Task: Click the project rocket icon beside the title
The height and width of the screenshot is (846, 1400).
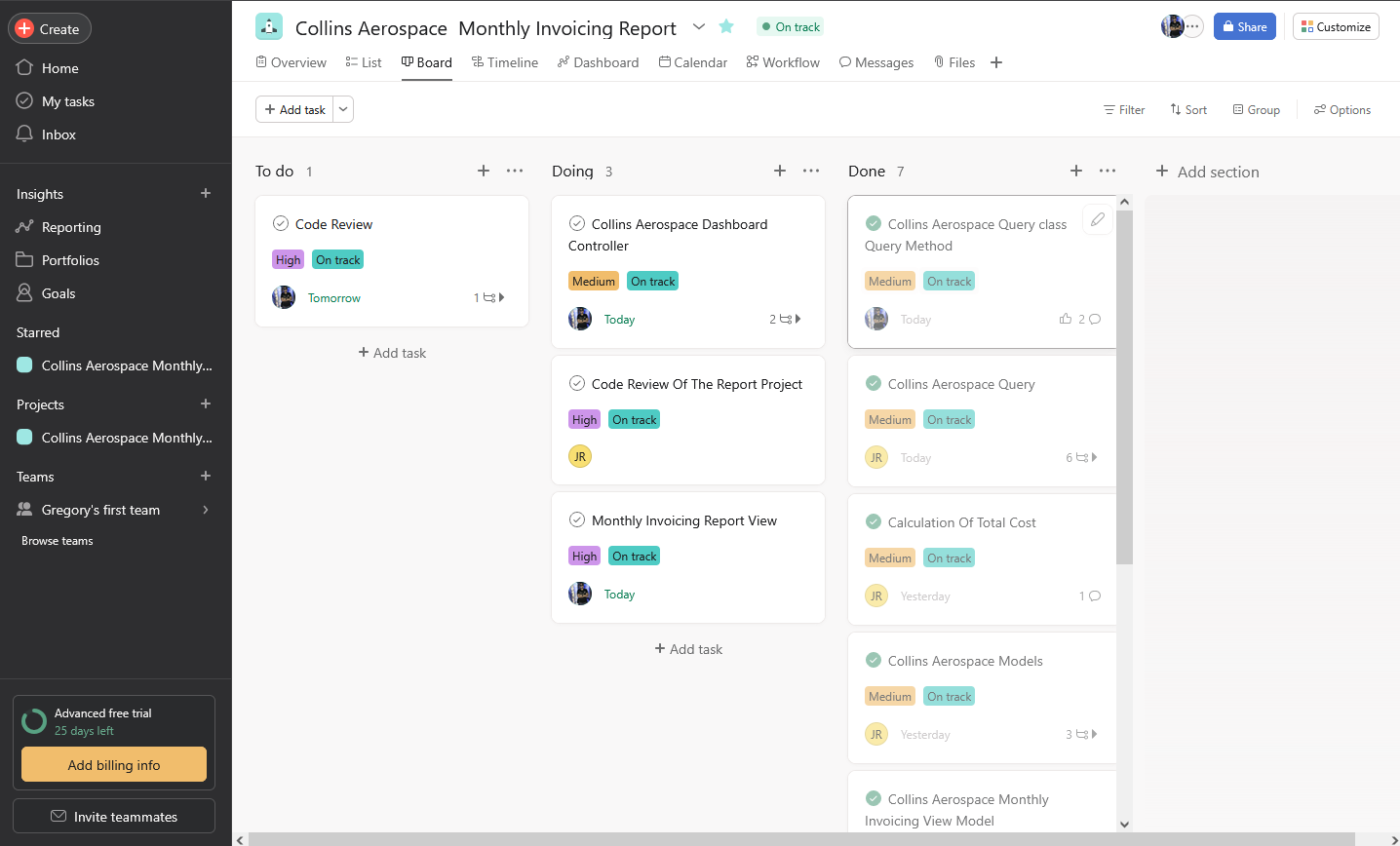Action: 269,27
